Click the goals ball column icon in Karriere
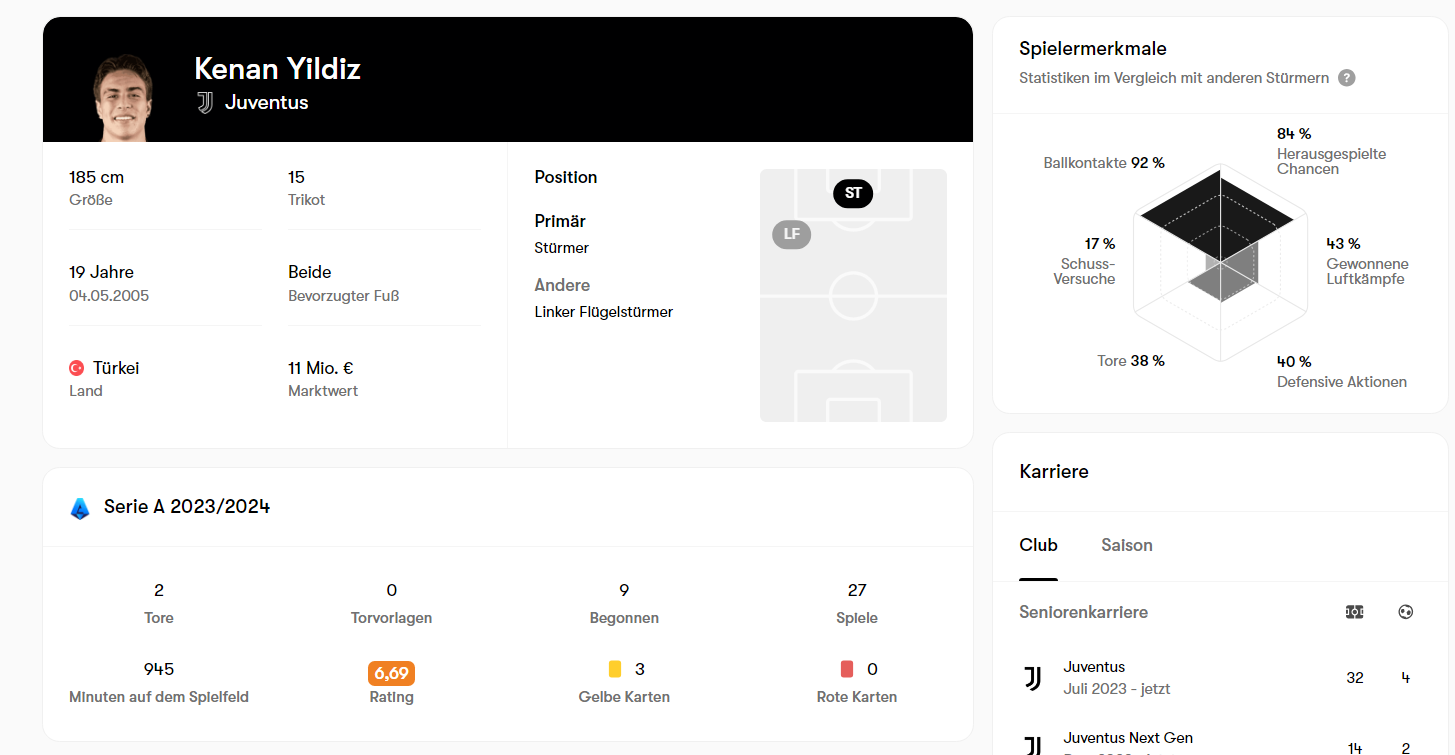The height and width of the screenshot is (755, 1455). pyautogui.click(x=1406, y=612)
